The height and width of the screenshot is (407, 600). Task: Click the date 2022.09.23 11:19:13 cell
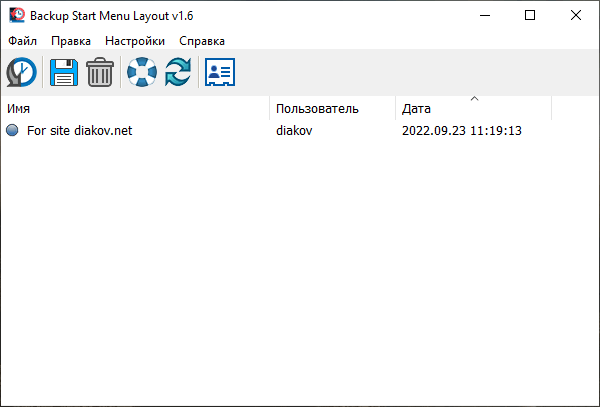462,130
